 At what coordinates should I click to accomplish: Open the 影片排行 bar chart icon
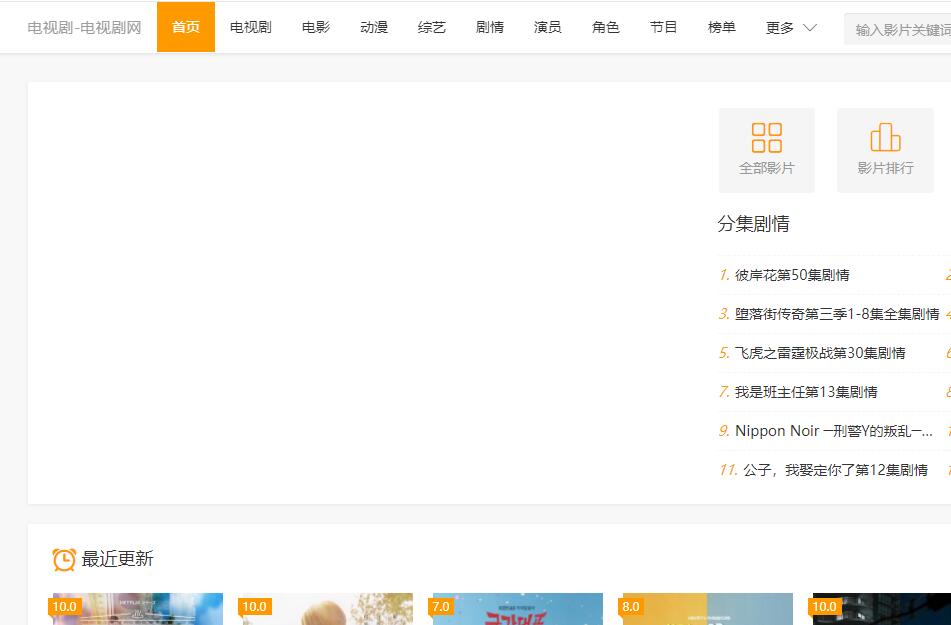point(885,138)
